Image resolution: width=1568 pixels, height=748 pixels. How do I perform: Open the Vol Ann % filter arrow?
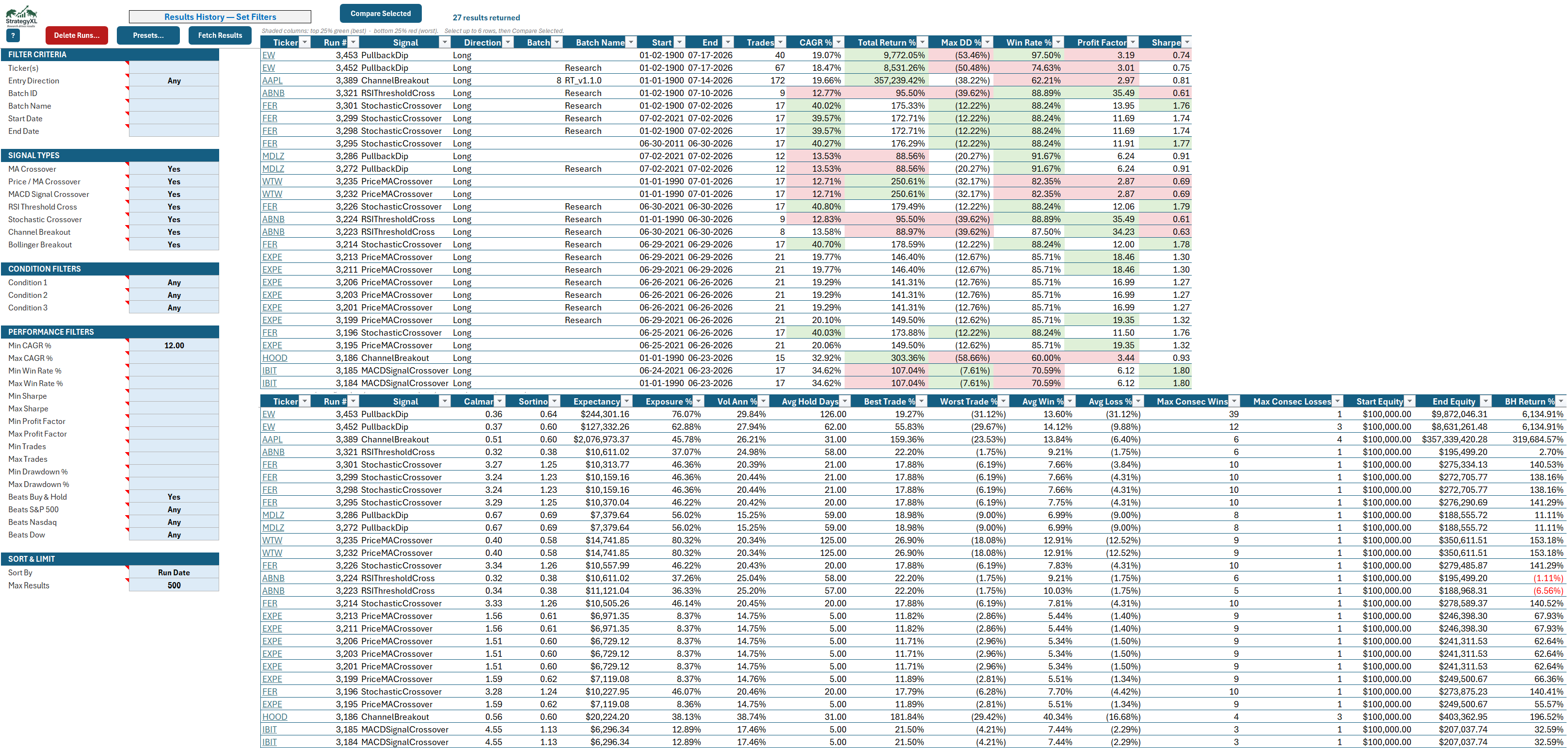click(764, 401)
